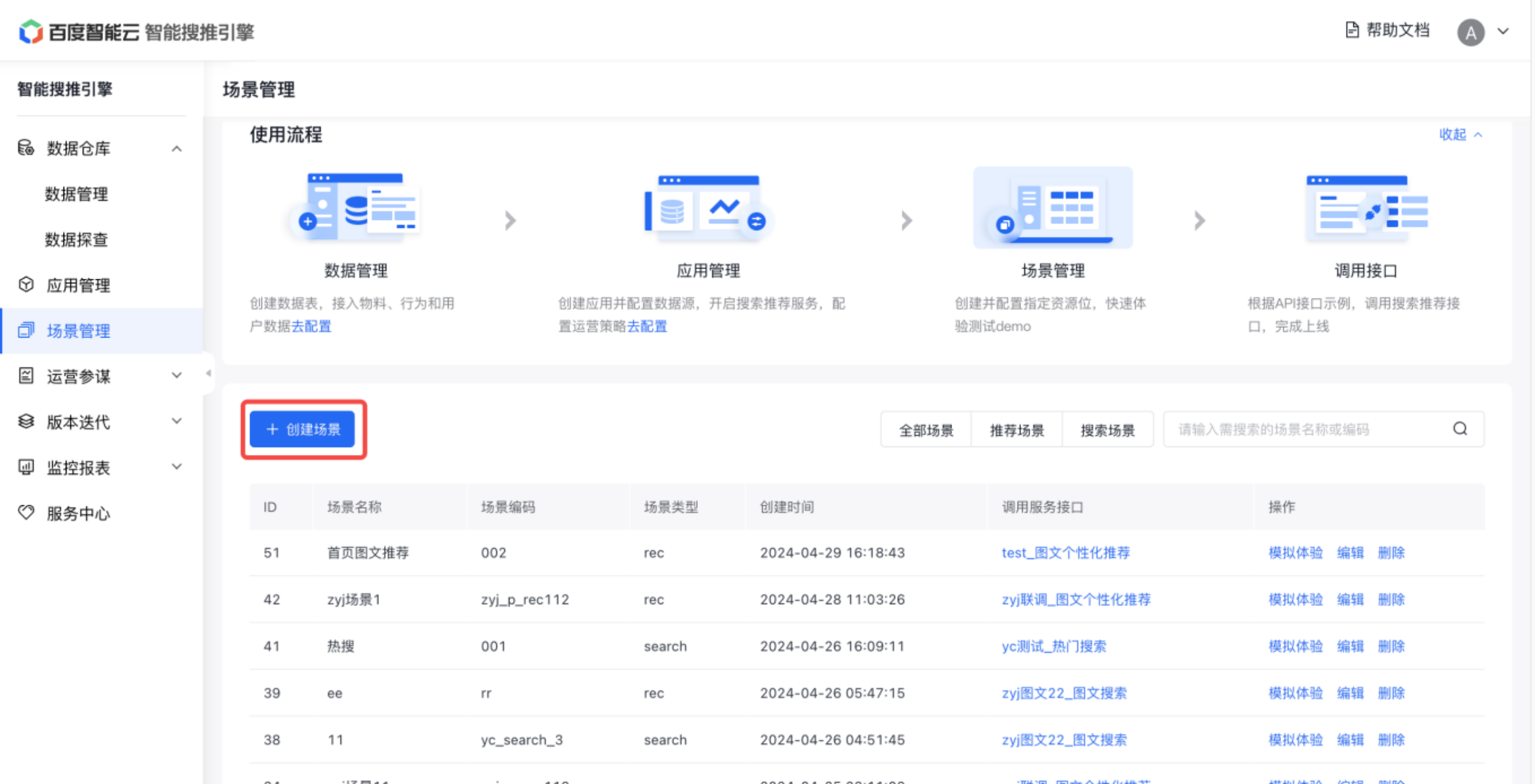
Task: Click 去配置 link under 应用管理
Action: [x=646, y=326]
